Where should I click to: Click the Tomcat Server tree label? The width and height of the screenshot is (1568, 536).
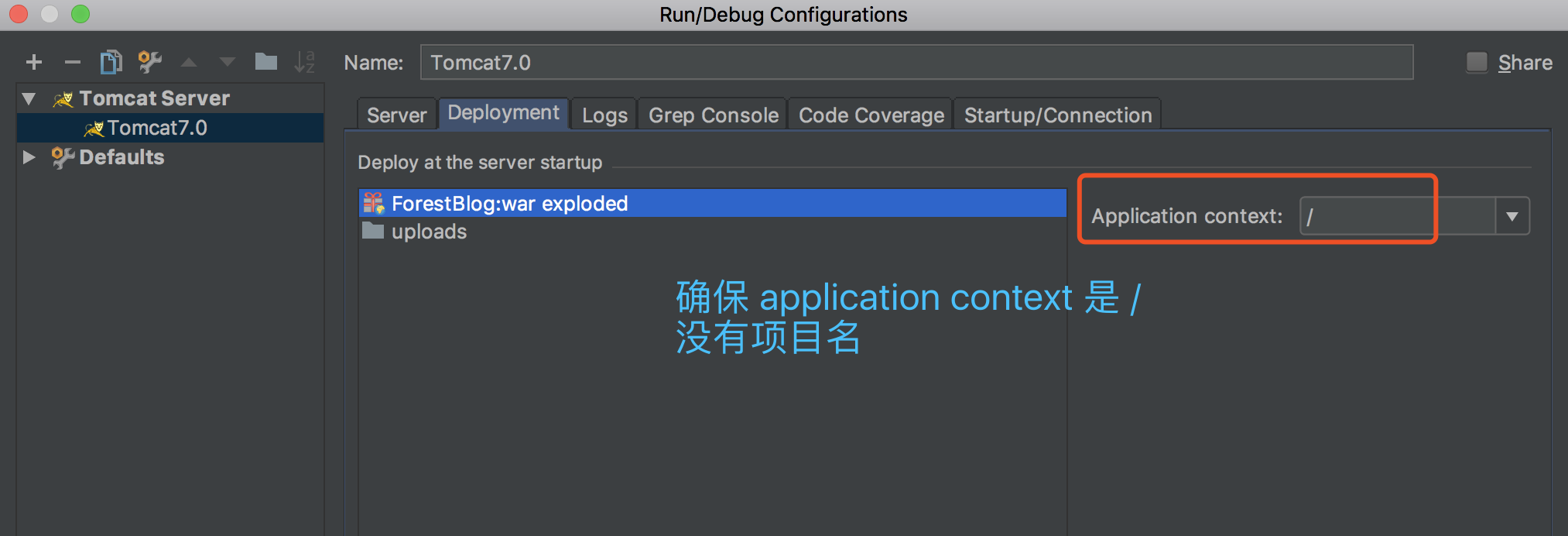(154, 98)
